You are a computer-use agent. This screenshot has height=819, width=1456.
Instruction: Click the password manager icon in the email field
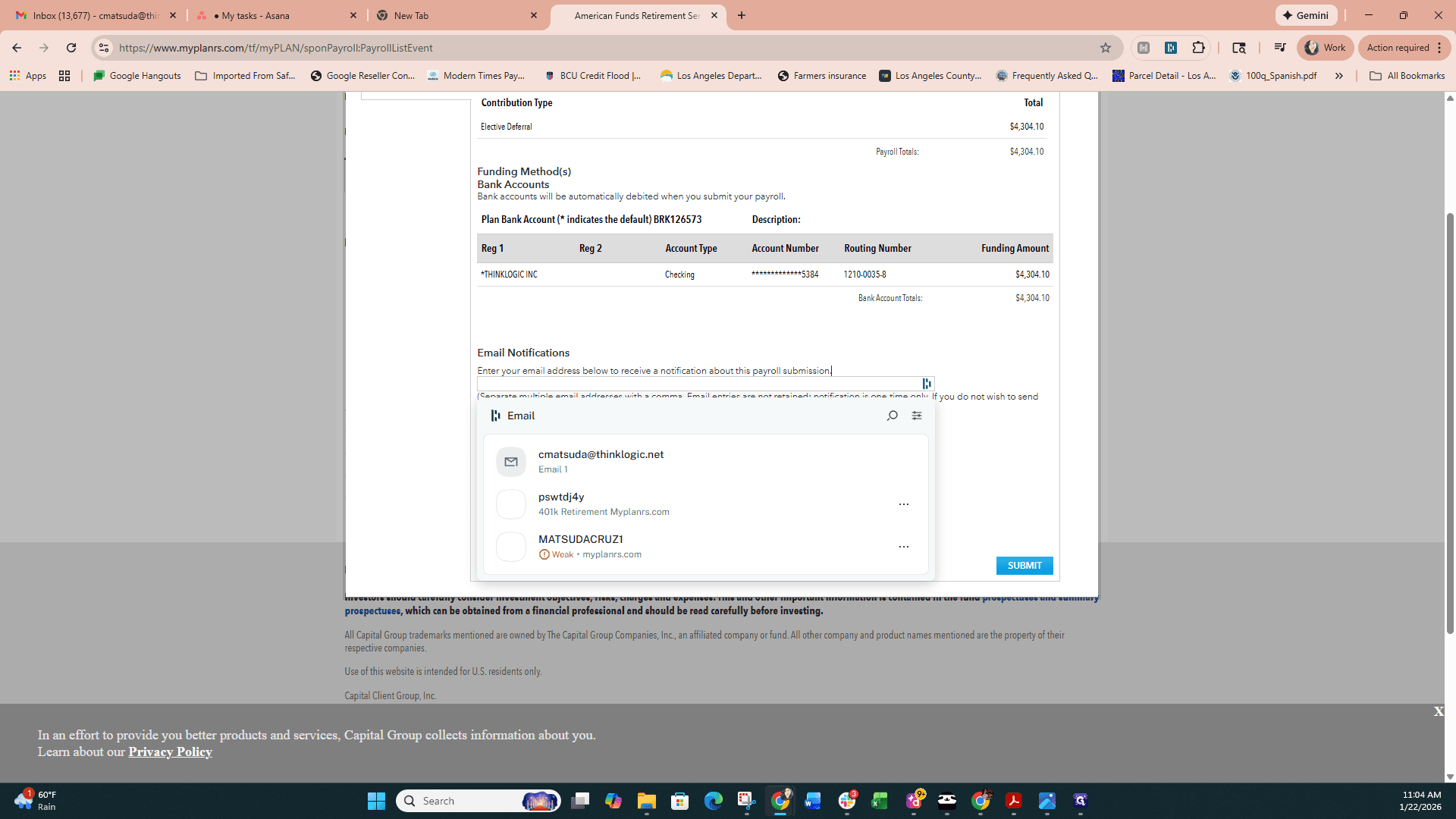click(x=927, y=384)
